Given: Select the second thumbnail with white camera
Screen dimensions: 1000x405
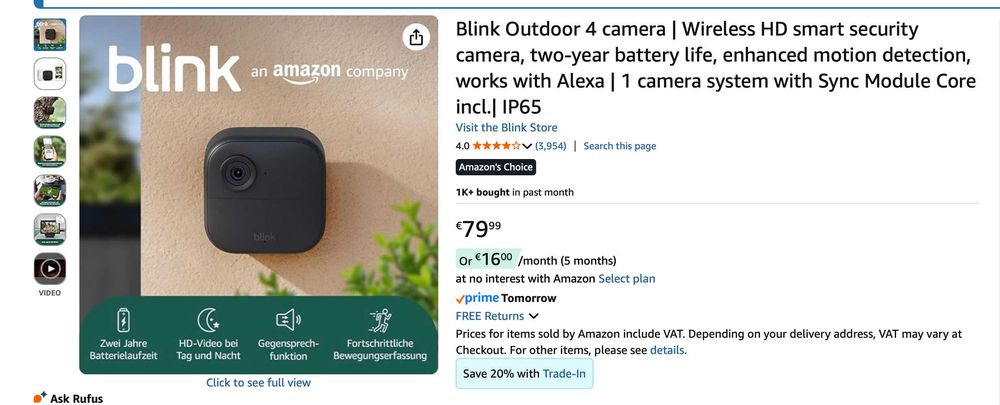Looking at the screenshot, I should [x=50, y=73].
